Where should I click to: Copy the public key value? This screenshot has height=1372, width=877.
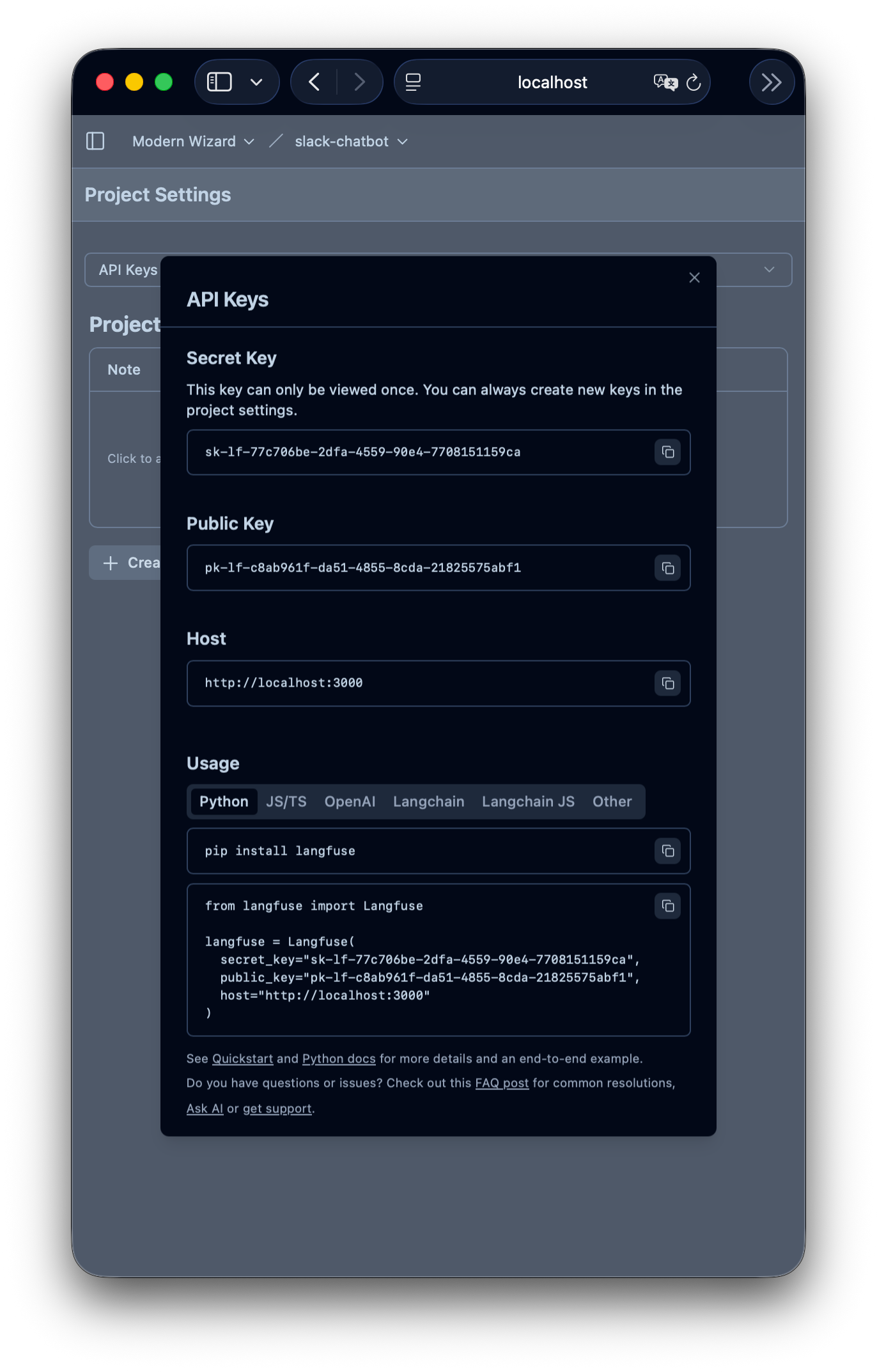point(667,568)
